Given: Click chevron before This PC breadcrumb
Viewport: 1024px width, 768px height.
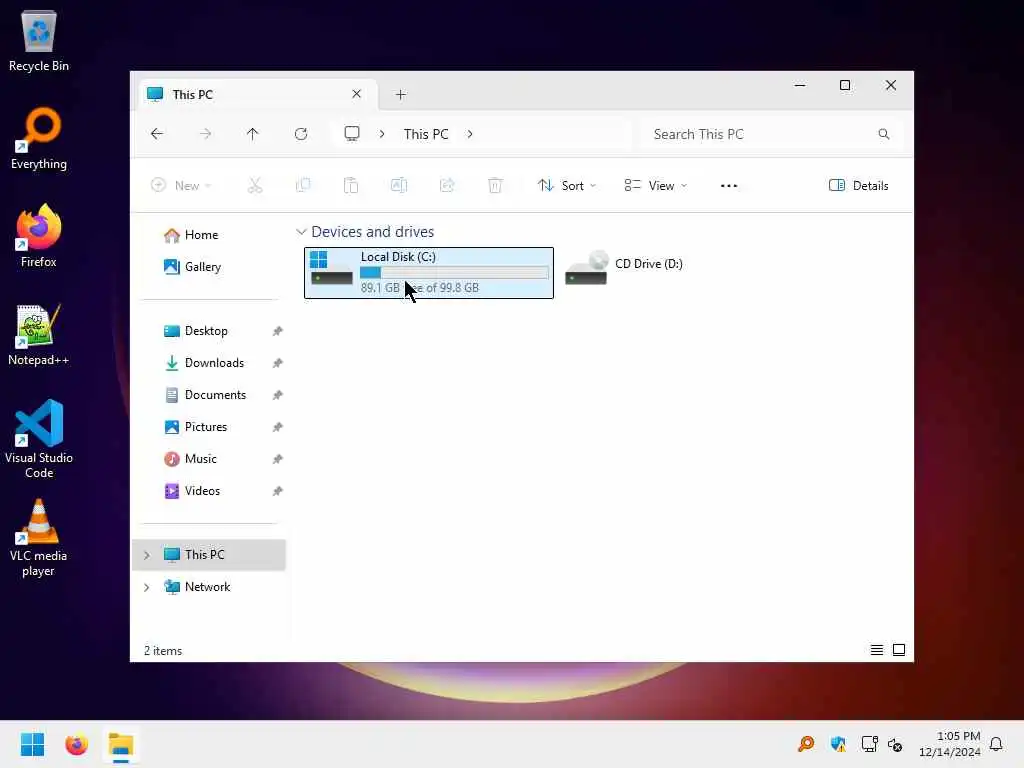Looking at the screenshot, I should pos(382,134).
